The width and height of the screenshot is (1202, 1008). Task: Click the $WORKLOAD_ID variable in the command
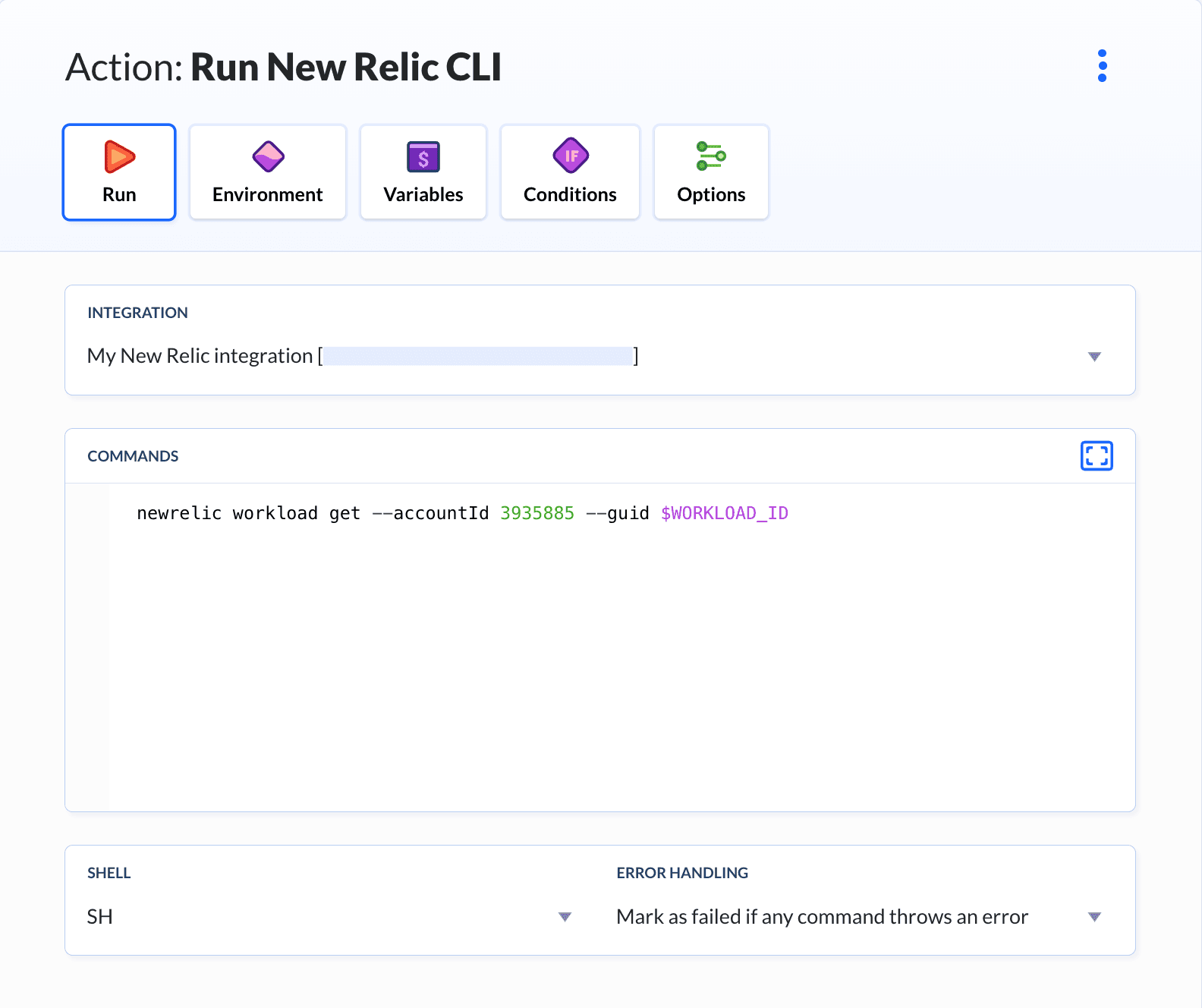[725, 514]
